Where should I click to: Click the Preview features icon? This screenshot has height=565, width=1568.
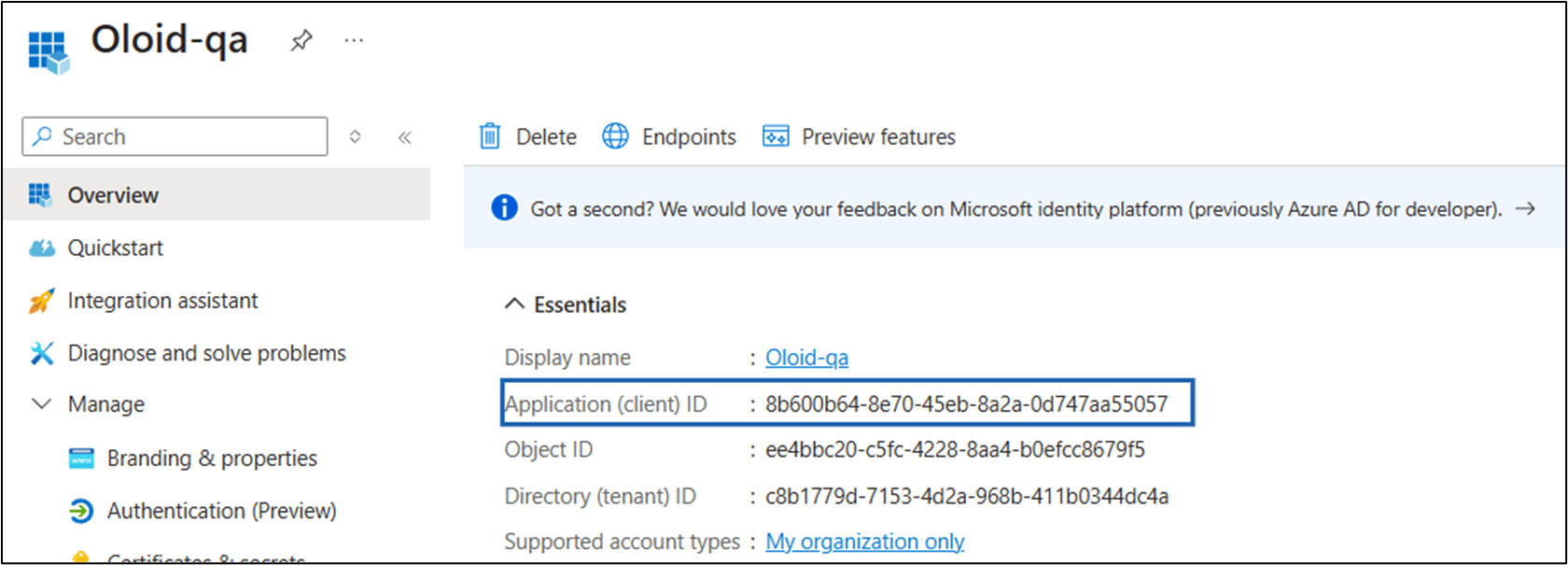(x=776, y=136)
